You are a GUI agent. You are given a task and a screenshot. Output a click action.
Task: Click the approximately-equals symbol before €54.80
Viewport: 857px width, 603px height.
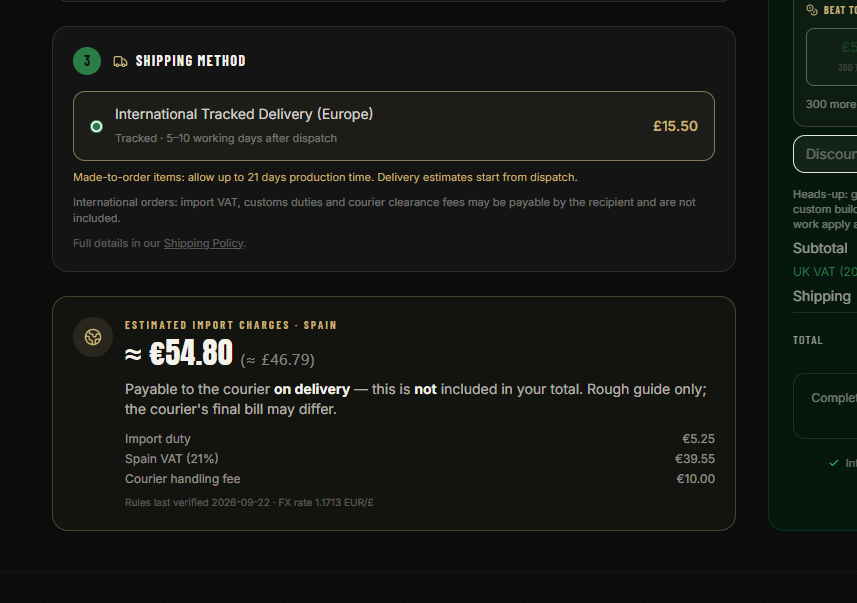[133, 354]
